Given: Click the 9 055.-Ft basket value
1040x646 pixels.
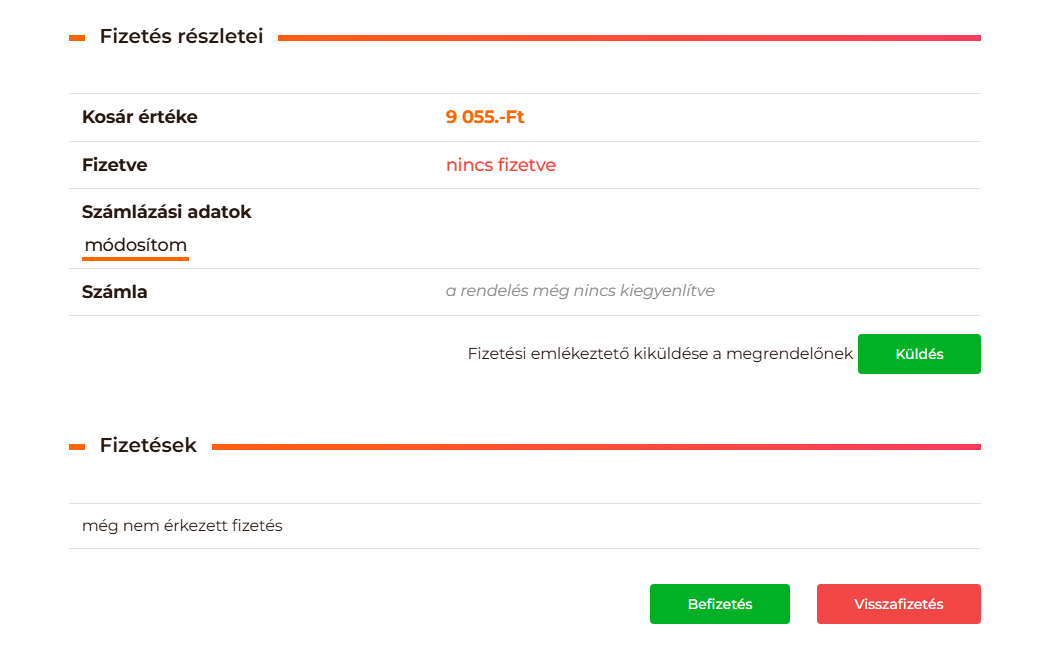Looking at the screenshot, I should 485,117.
